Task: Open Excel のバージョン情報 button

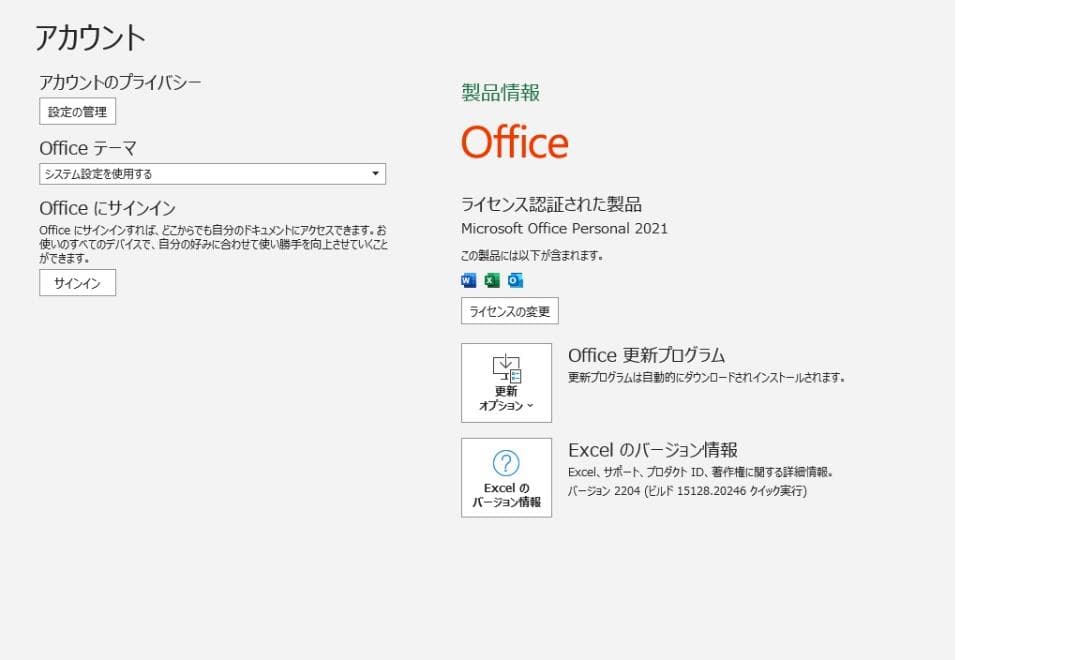Action: point(506,477)
